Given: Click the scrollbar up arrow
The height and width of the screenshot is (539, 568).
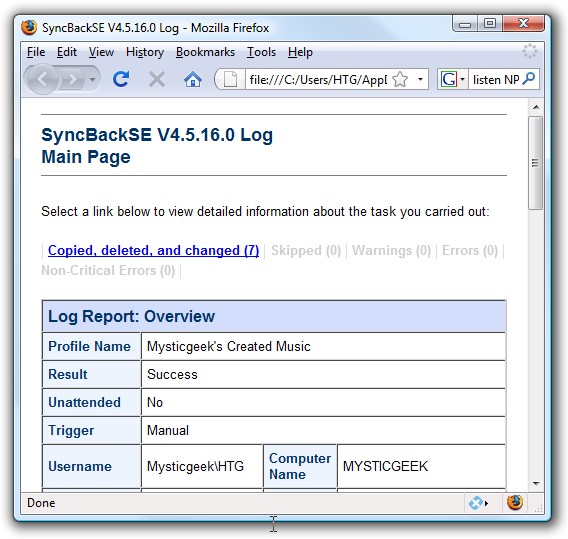Looking at the screenshot, I should coord(536,107).
